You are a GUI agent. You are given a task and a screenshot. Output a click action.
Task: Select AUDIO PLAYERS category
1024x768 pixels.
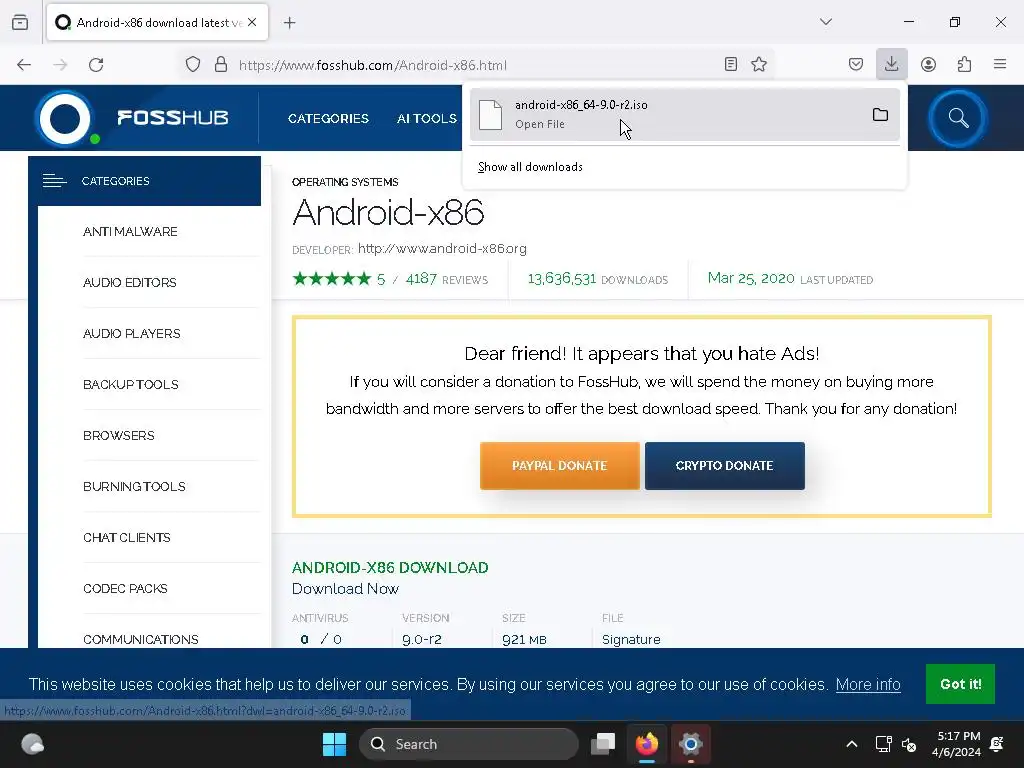click(x=131, y=334)
